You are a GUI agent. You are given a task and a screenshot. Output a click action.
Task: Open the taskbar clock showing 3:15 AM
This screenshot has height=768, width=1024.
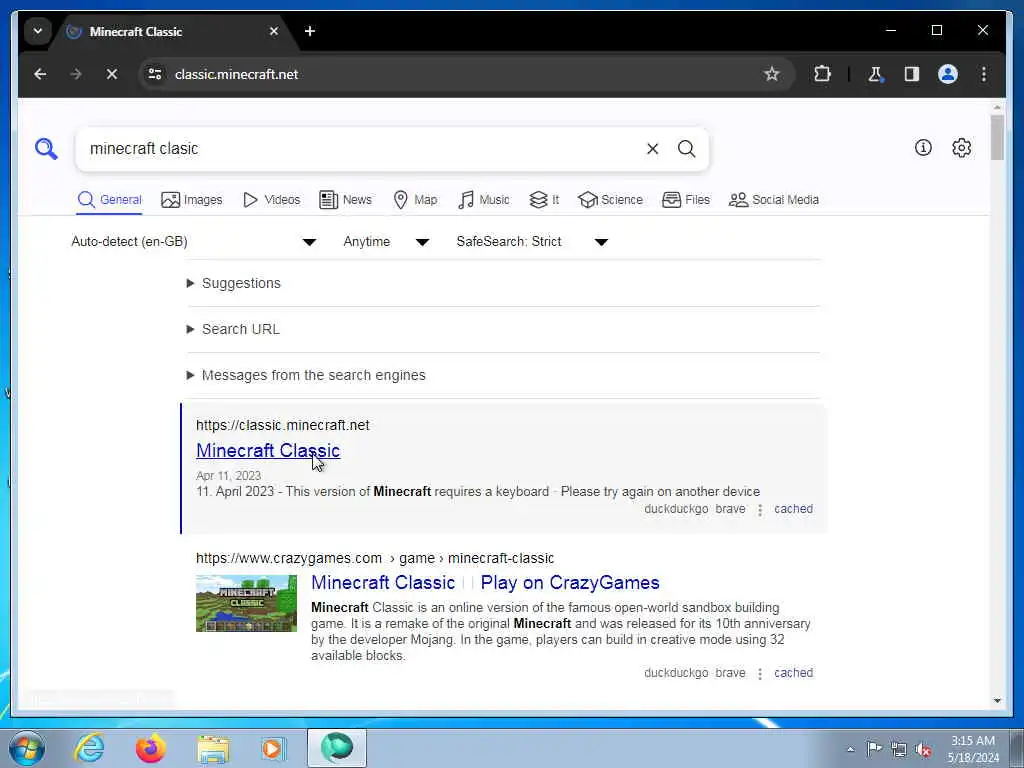[x=973, y=749]
